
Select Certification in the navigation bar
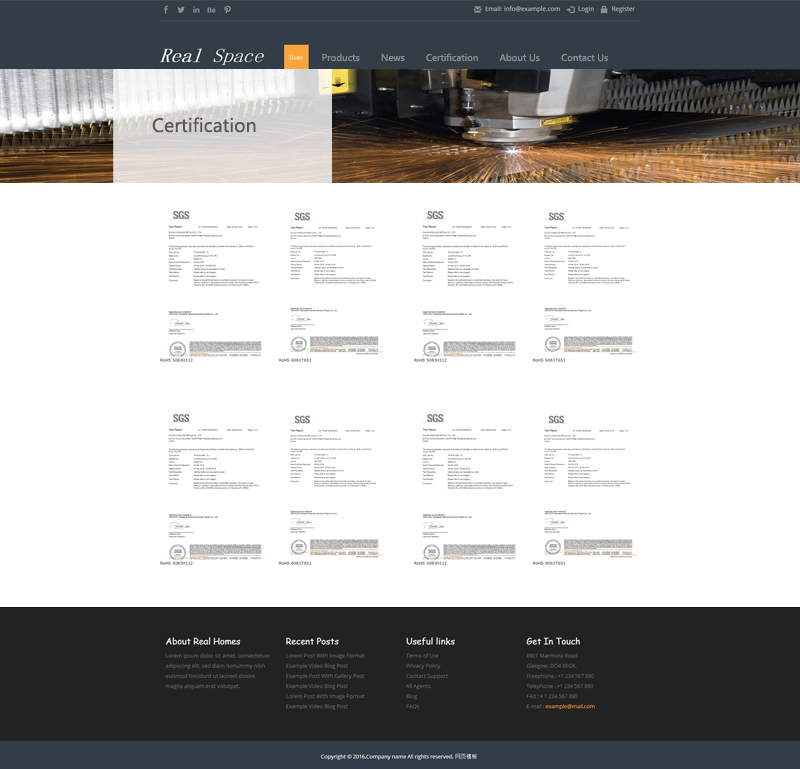452,58
